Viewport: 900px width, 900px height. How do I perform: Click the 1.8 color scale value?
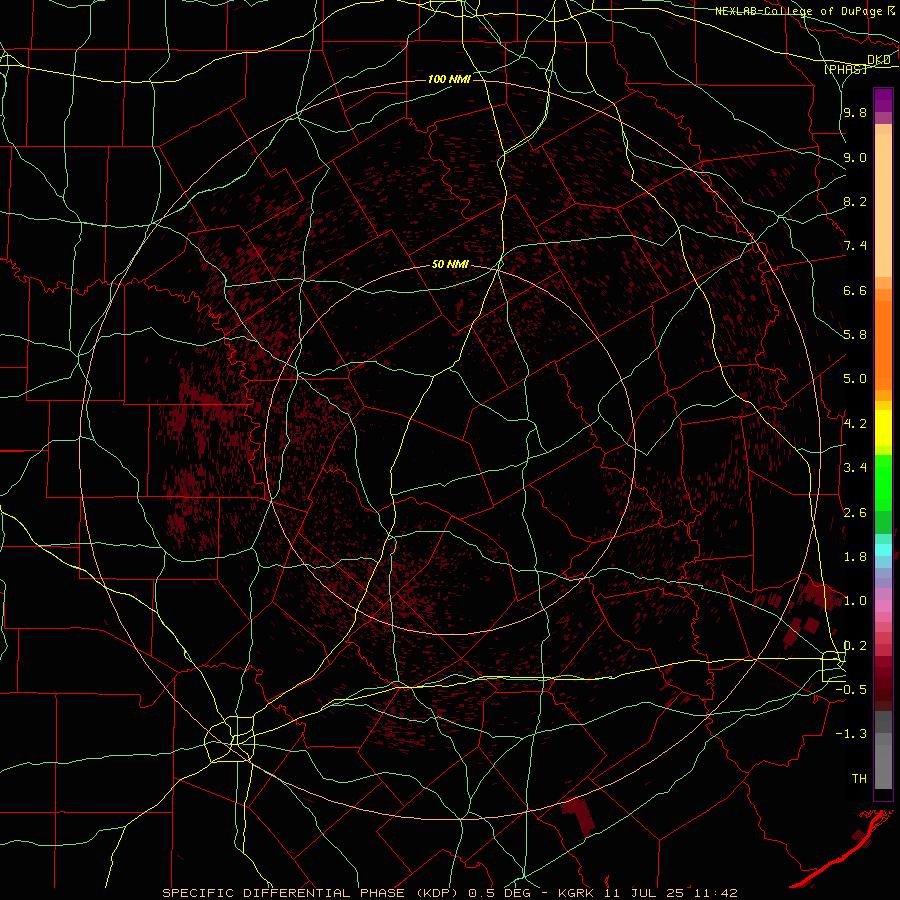(x=855, y=557)
